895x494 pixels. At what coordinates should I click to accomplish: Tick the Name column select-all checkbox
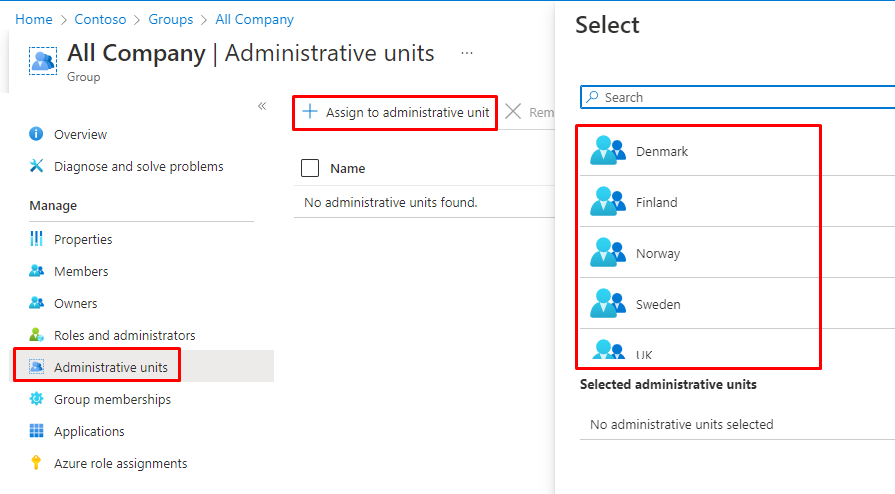[x=310, y=168]
